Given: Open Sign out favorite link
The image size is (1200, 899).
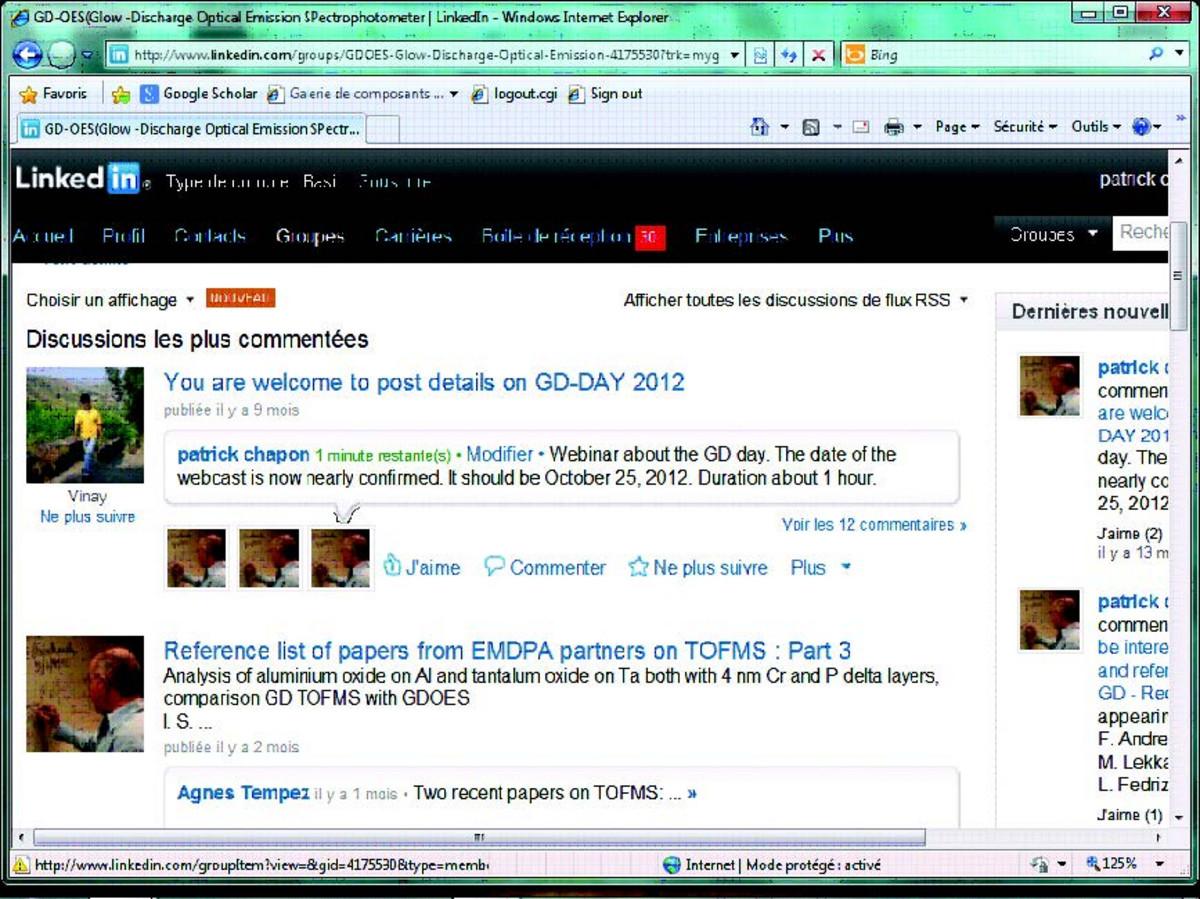Looking at the screenshot, I should pyautogui.click(x=605, y=94).
